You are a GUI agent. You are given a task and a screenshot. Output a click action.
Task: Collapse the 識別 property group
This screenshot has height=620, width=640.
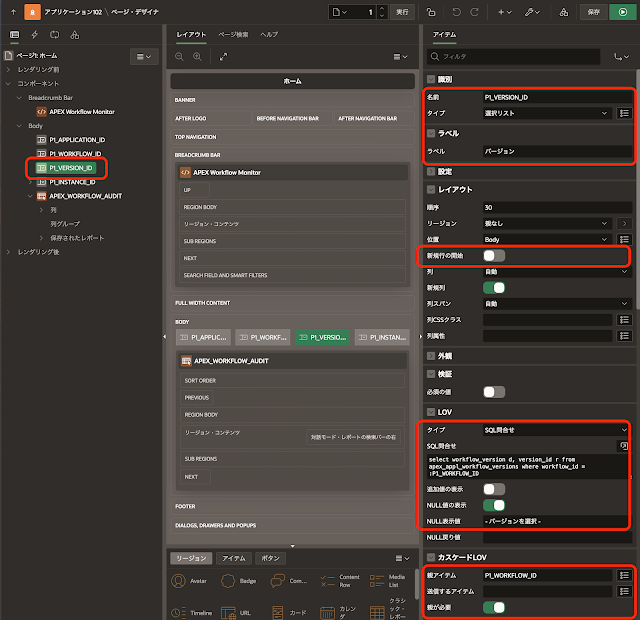pos(431,80)
